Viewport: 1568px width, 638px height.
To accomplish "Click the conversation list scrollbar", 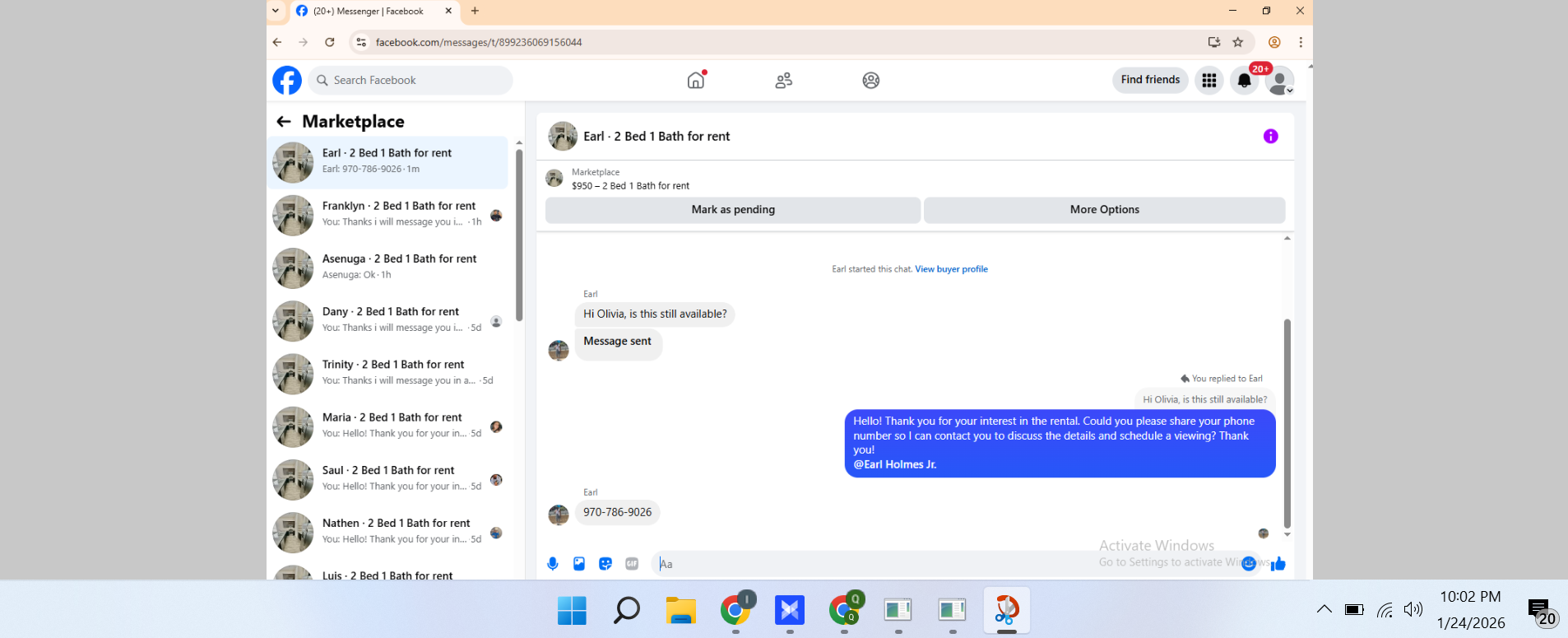I will (x=519, y=235).
